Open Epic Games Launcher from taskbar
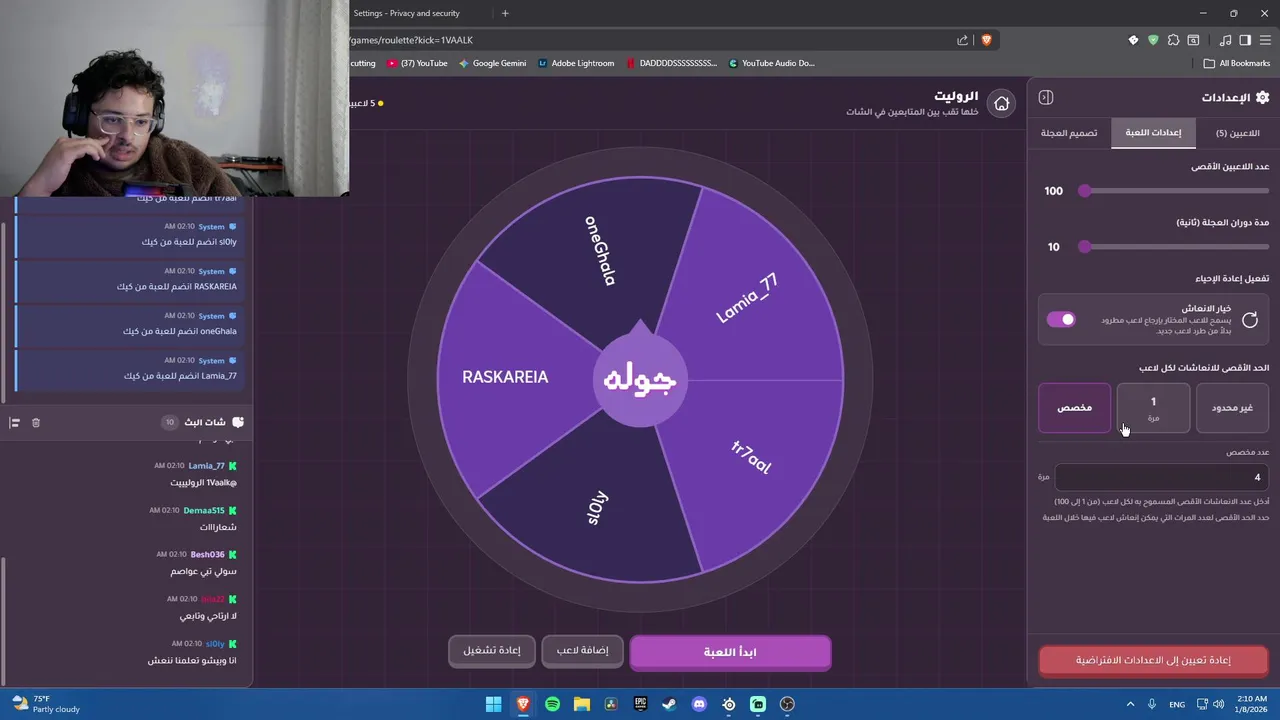This screenshot has width=1280, height=720. click(x=640, y=704)
